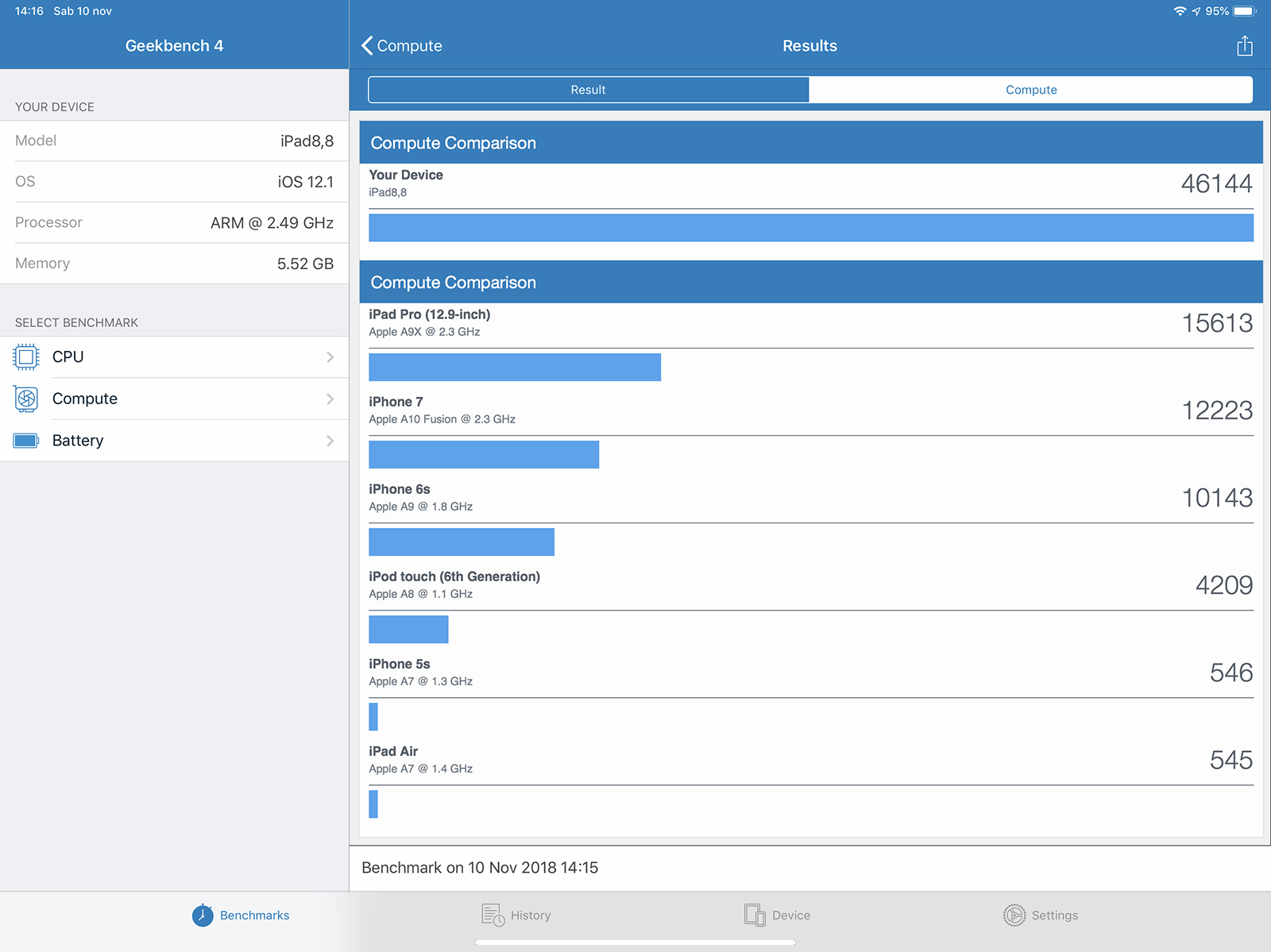Tap the Your Device score 46144
1271x952 pixels.
click(1217, 184)
